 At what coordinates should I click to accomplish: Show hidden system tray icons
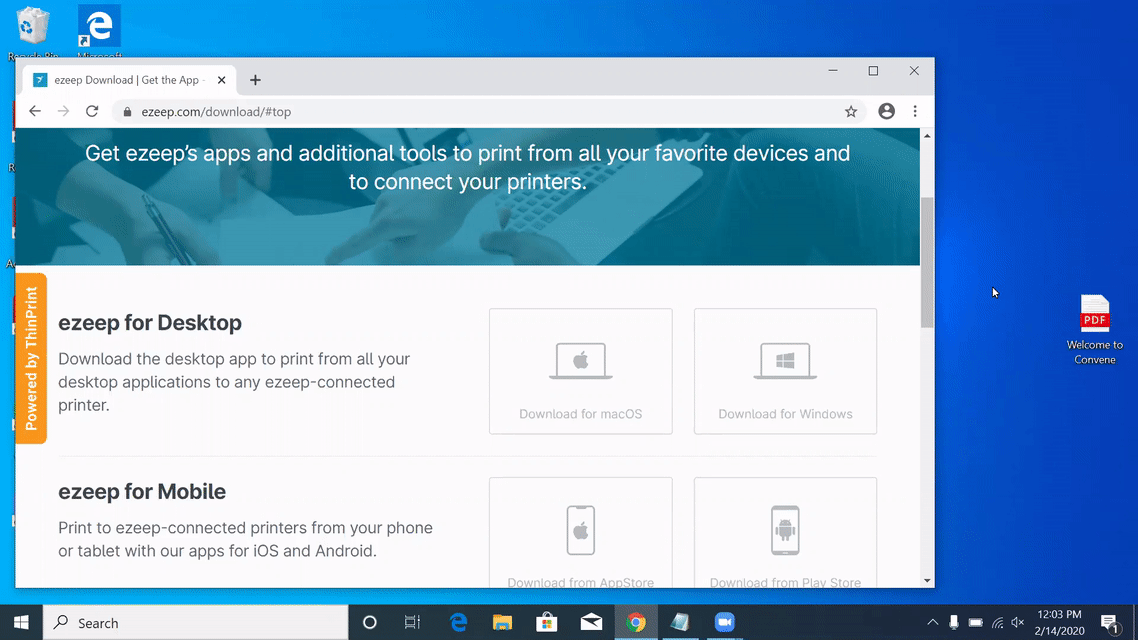click(933, 623)
